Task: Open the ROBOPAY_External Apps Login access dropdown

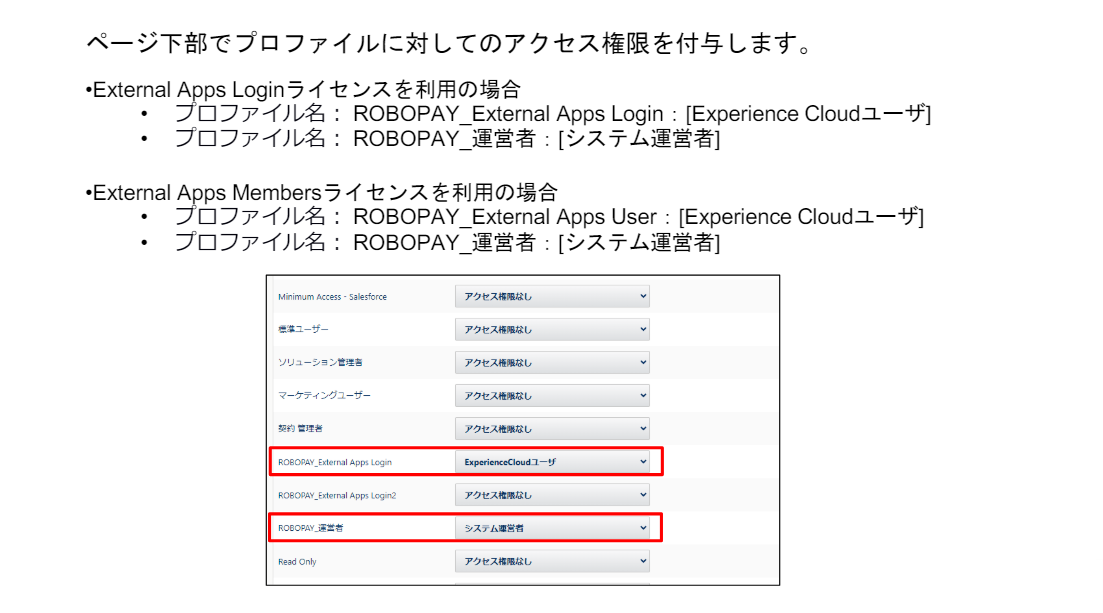Action: [552, 462]
